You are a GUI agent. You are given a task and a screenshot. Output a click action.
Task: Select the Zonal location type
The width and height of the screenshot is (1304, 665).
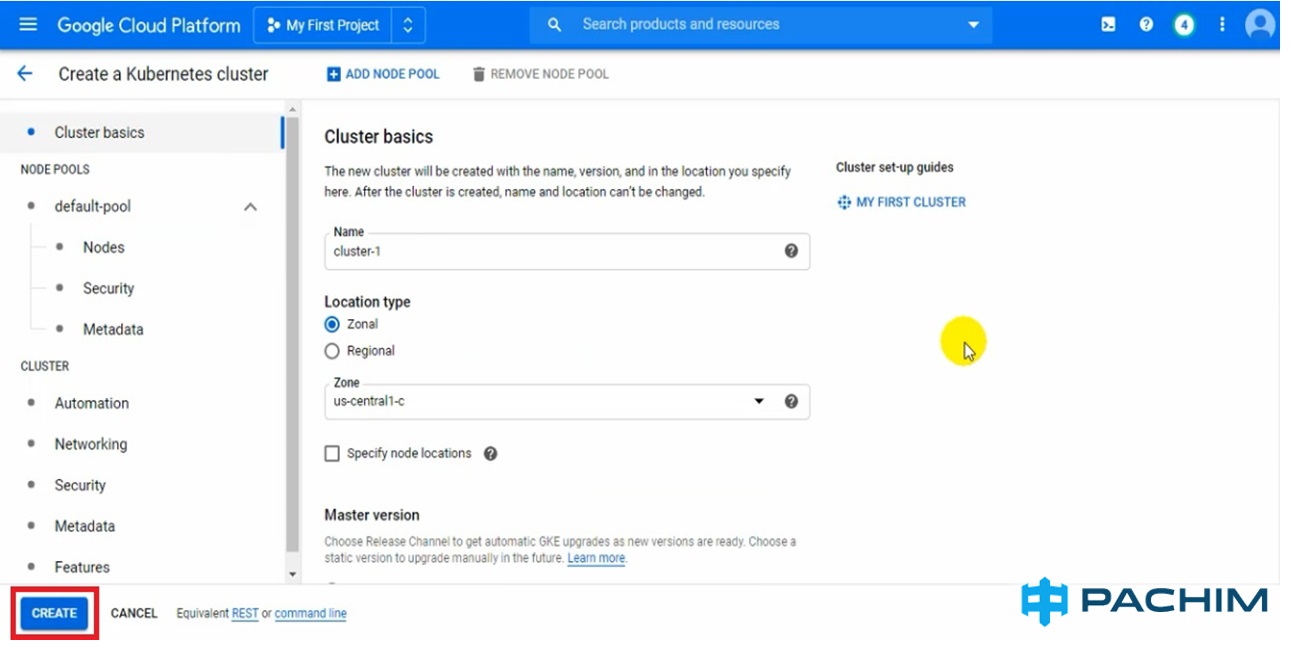pos(332,324)
